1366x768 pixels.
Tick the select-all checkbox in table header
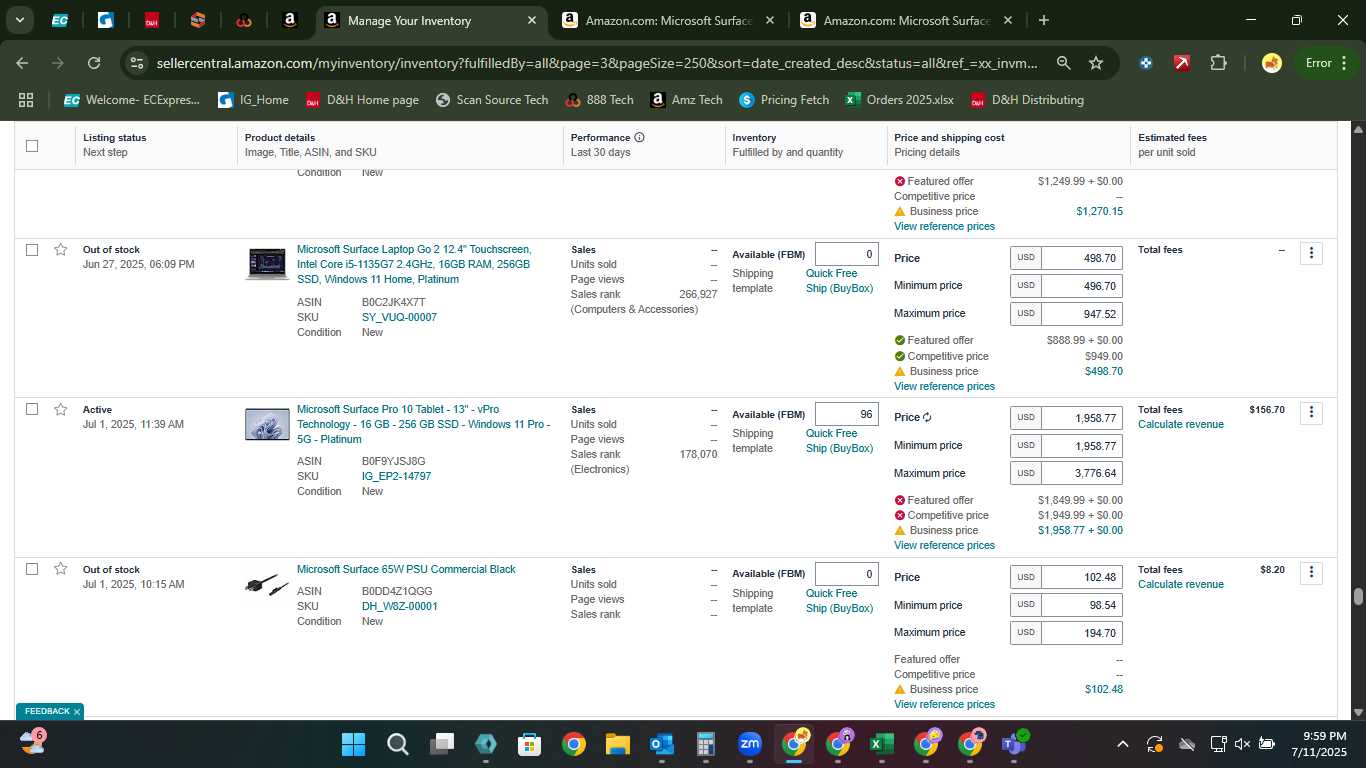[32, 145]
